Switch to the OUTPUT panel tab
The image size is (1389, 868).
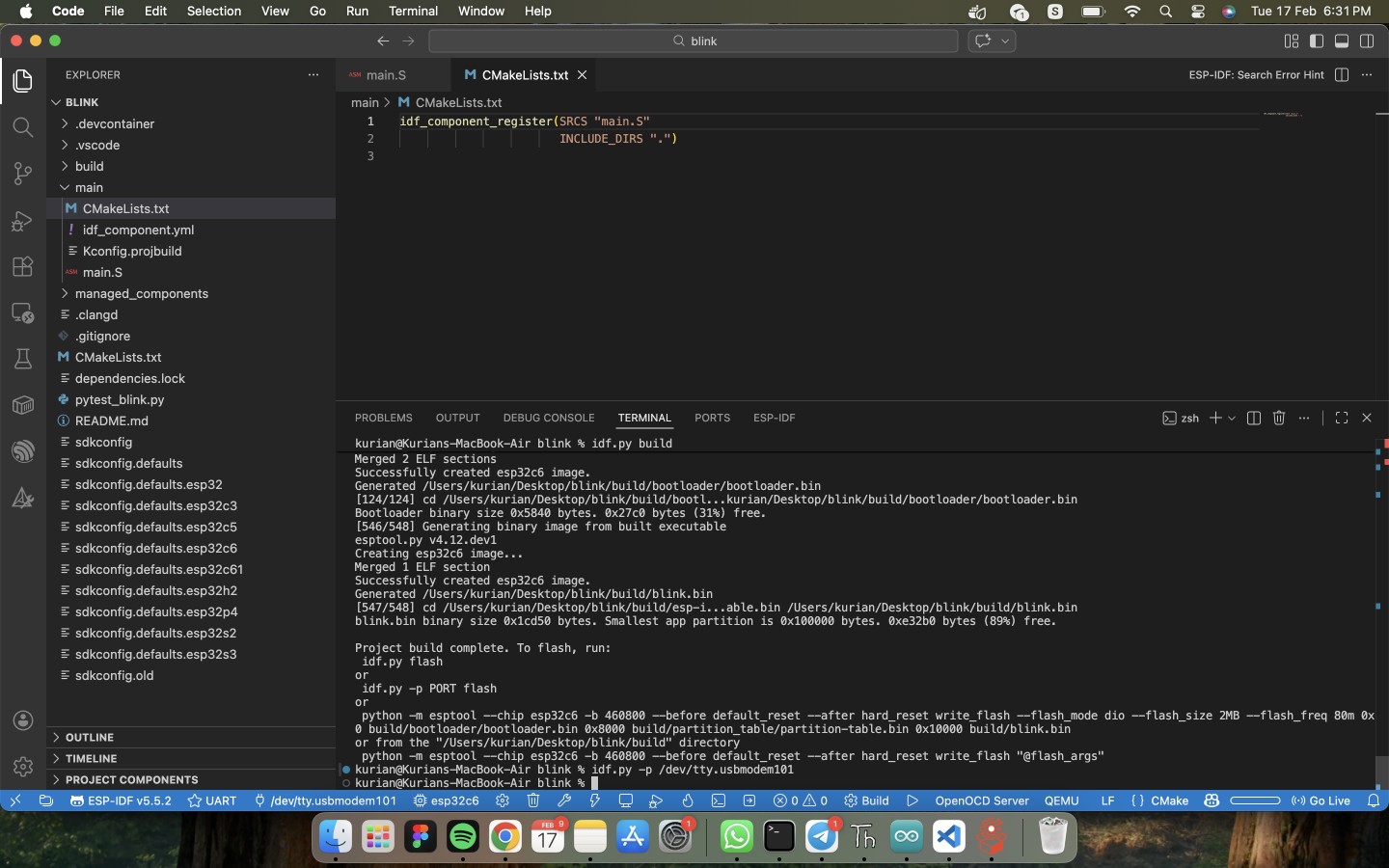(x=457, y=418)
